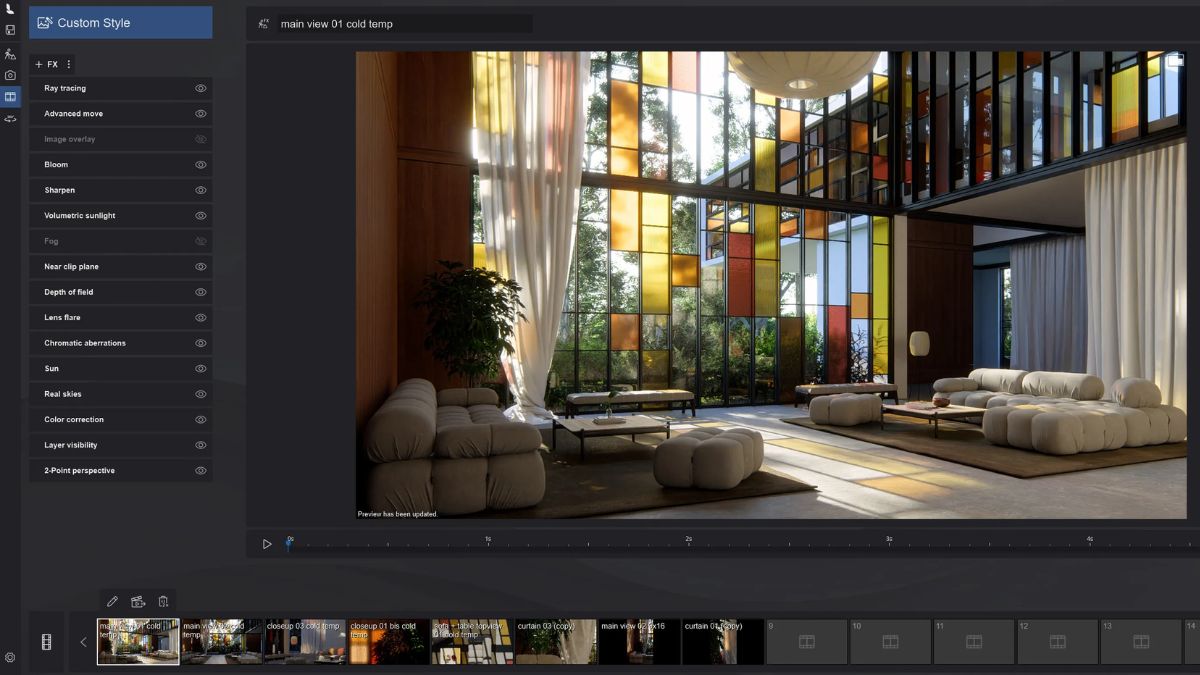
Task: Switch to photo mode camera icon
Action: coord(10,75)
